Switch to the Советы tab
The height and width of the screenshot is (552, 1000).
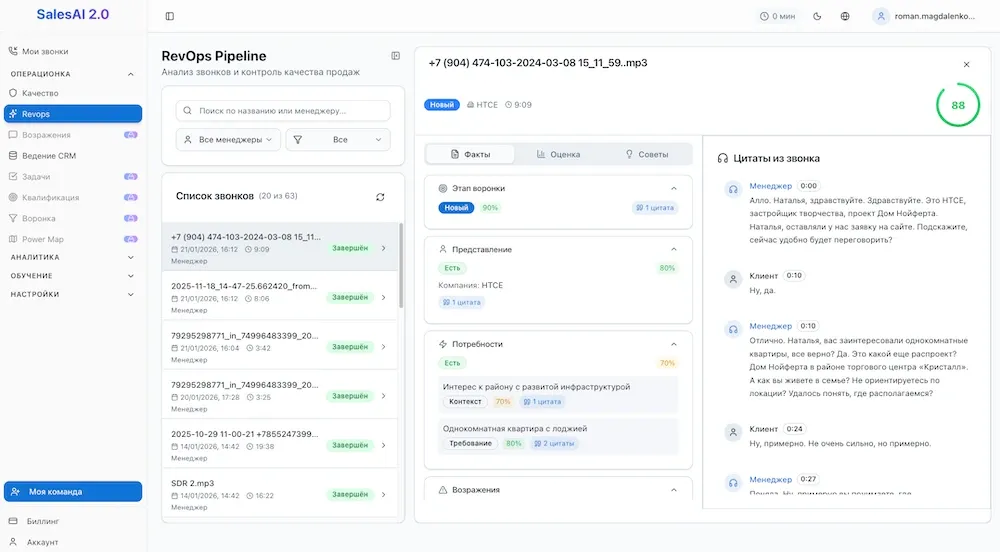646,154
